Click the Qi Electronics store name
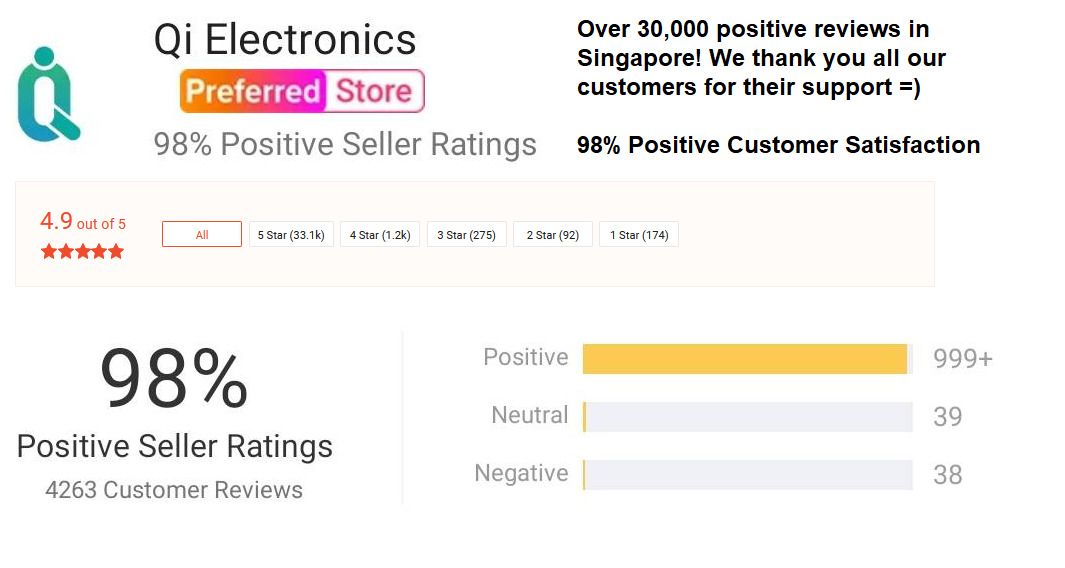The image size is (1065, 568). (285, 41)
